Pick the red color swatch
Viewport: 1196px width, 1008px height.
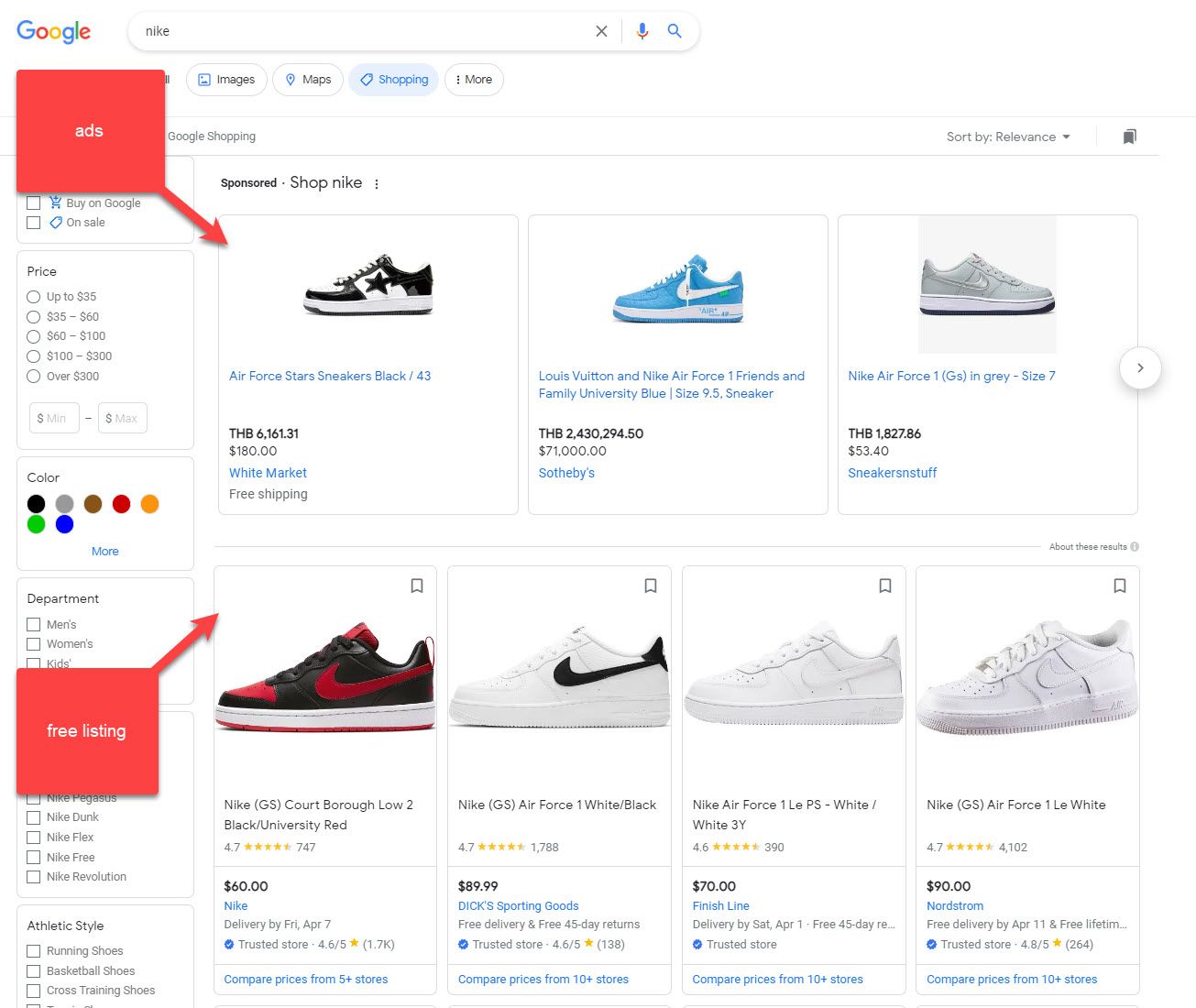[121, 503]
